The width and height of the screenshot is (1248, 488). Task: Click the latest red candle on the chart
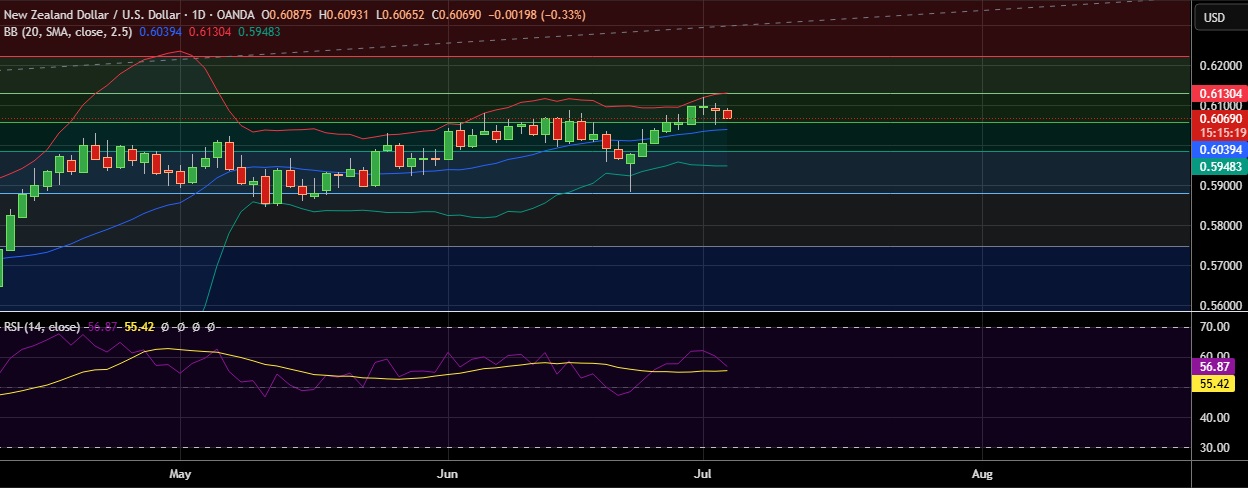(728, 114)
